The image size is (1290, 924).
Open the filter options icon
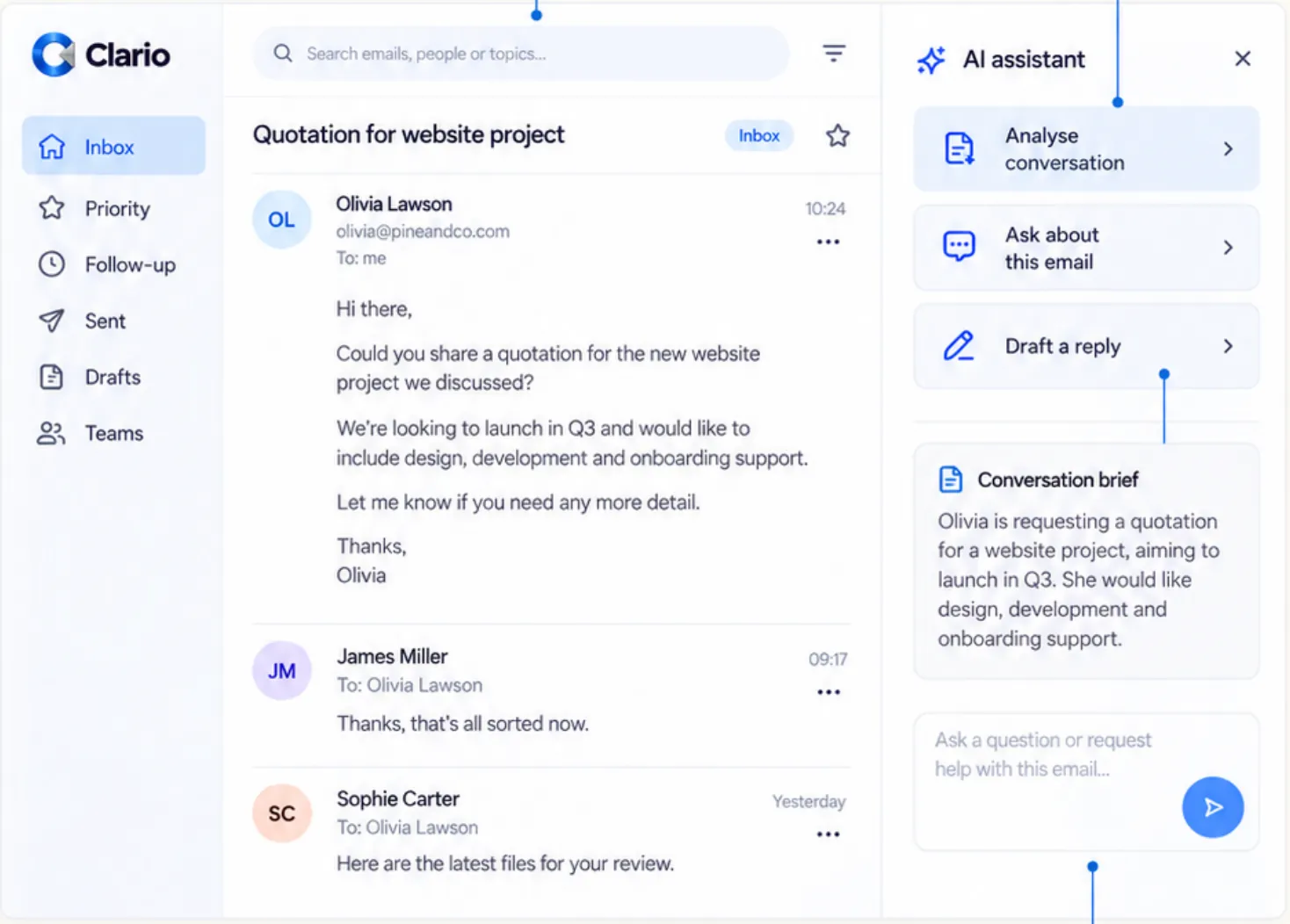pyautogui.click(x=834, y=54)
